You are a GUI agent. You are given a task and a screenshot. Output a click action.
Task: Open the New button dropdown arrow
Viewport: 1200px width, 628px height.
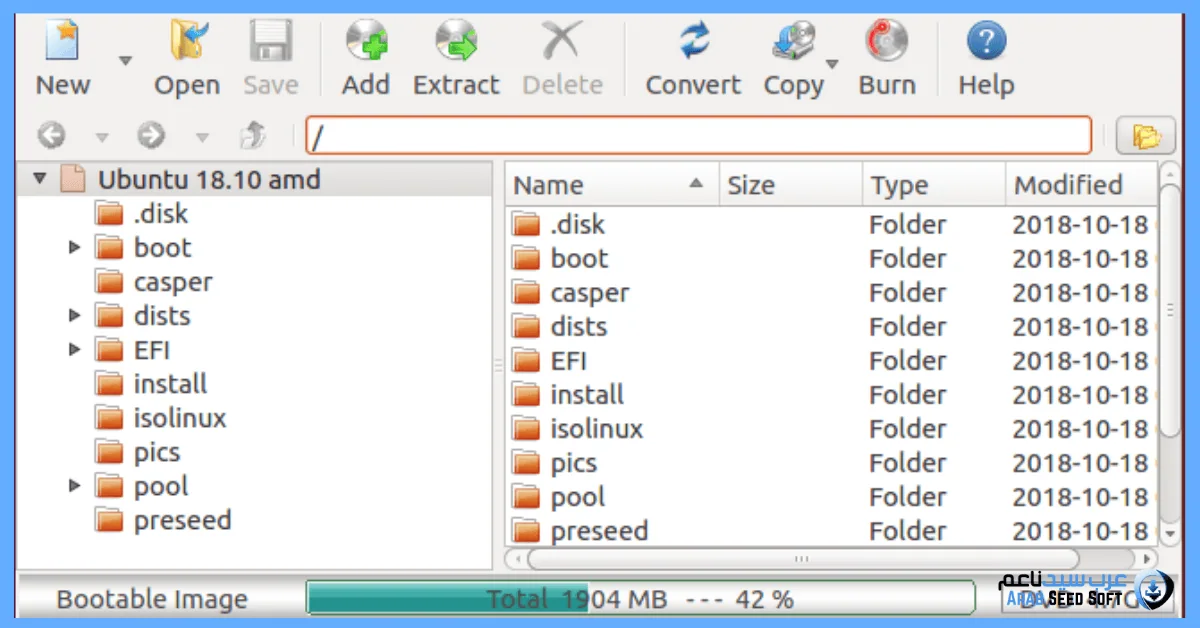coord(125,61)
